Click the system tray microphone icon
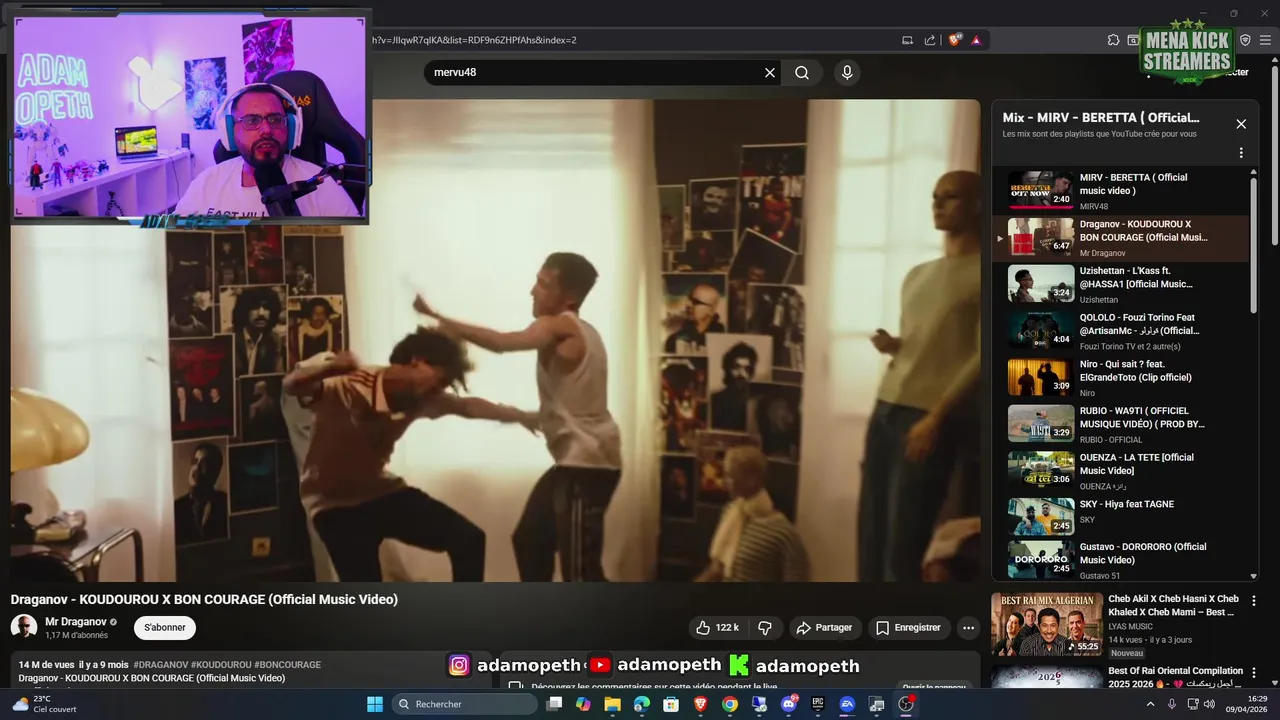Screen dimensions: 1280x720 click(1172, 704)
